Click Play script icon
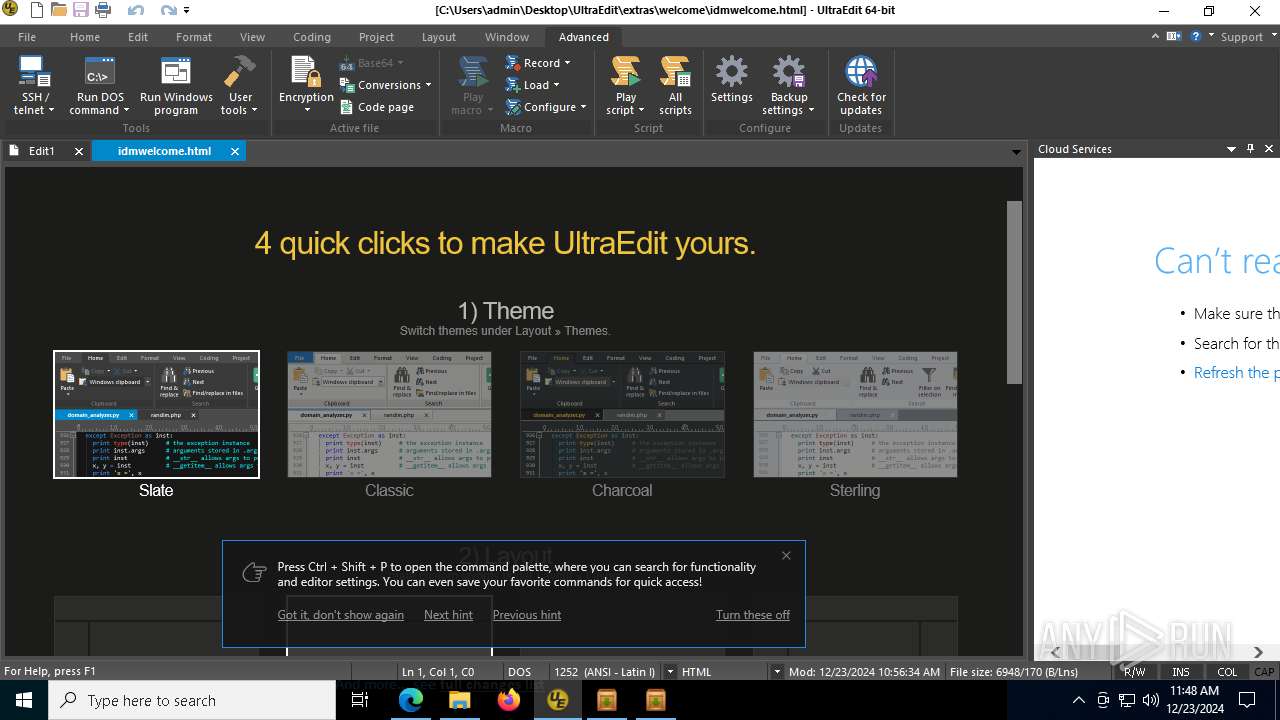The height and width of the screenshot is (720, 1280). pos(626,86)
